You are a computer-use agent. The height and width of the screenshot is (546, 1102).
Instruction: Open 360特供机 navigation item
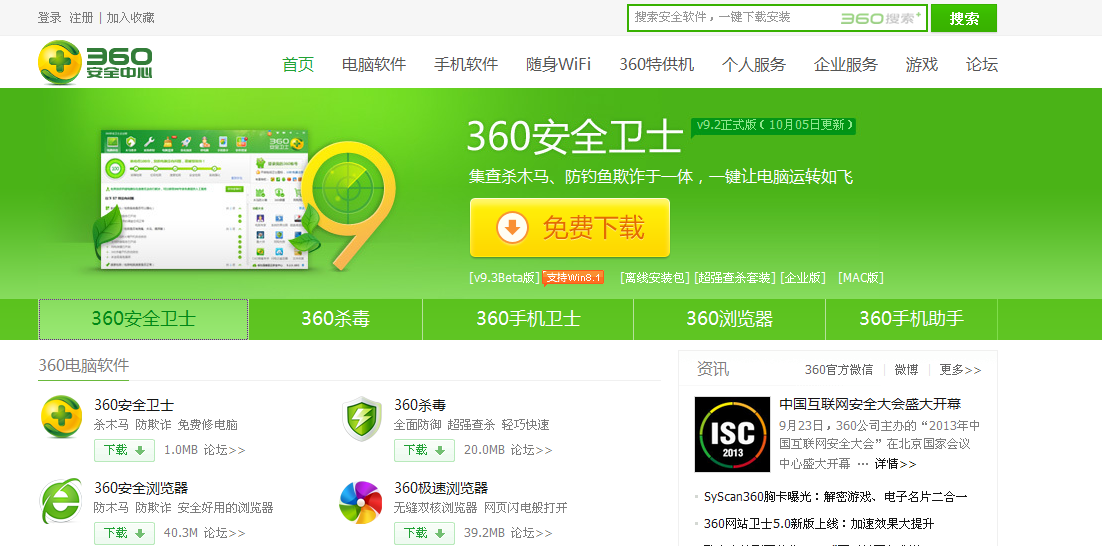656,65
